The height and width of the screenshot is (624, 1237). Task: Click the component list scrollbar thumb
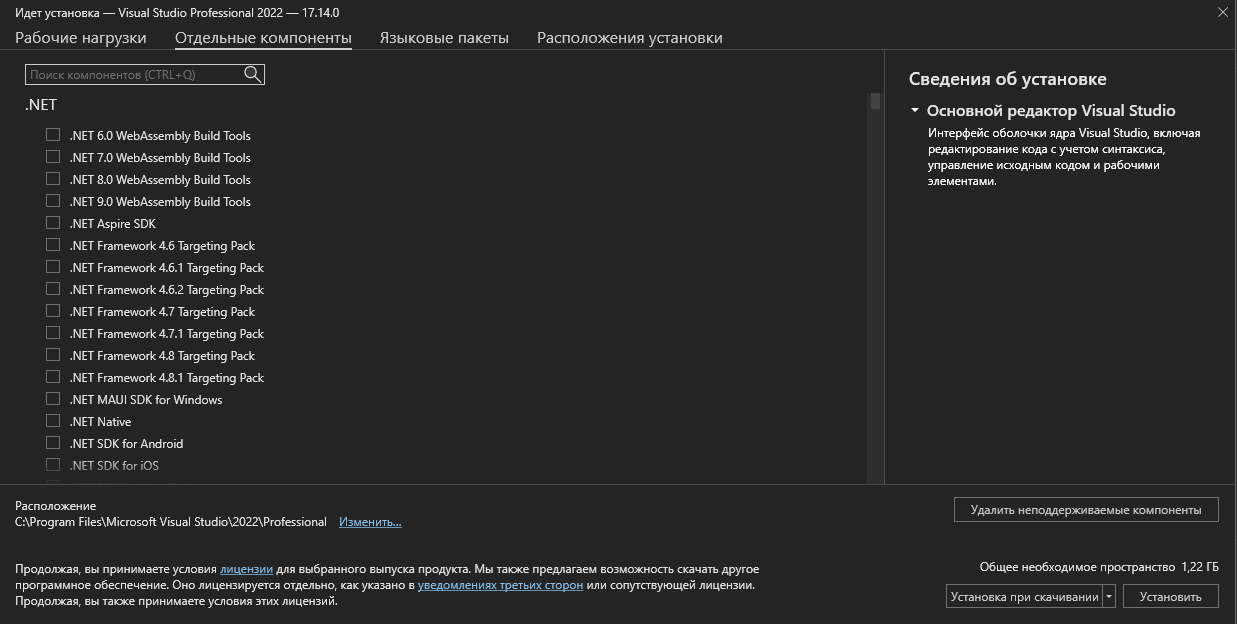[875, 101]
